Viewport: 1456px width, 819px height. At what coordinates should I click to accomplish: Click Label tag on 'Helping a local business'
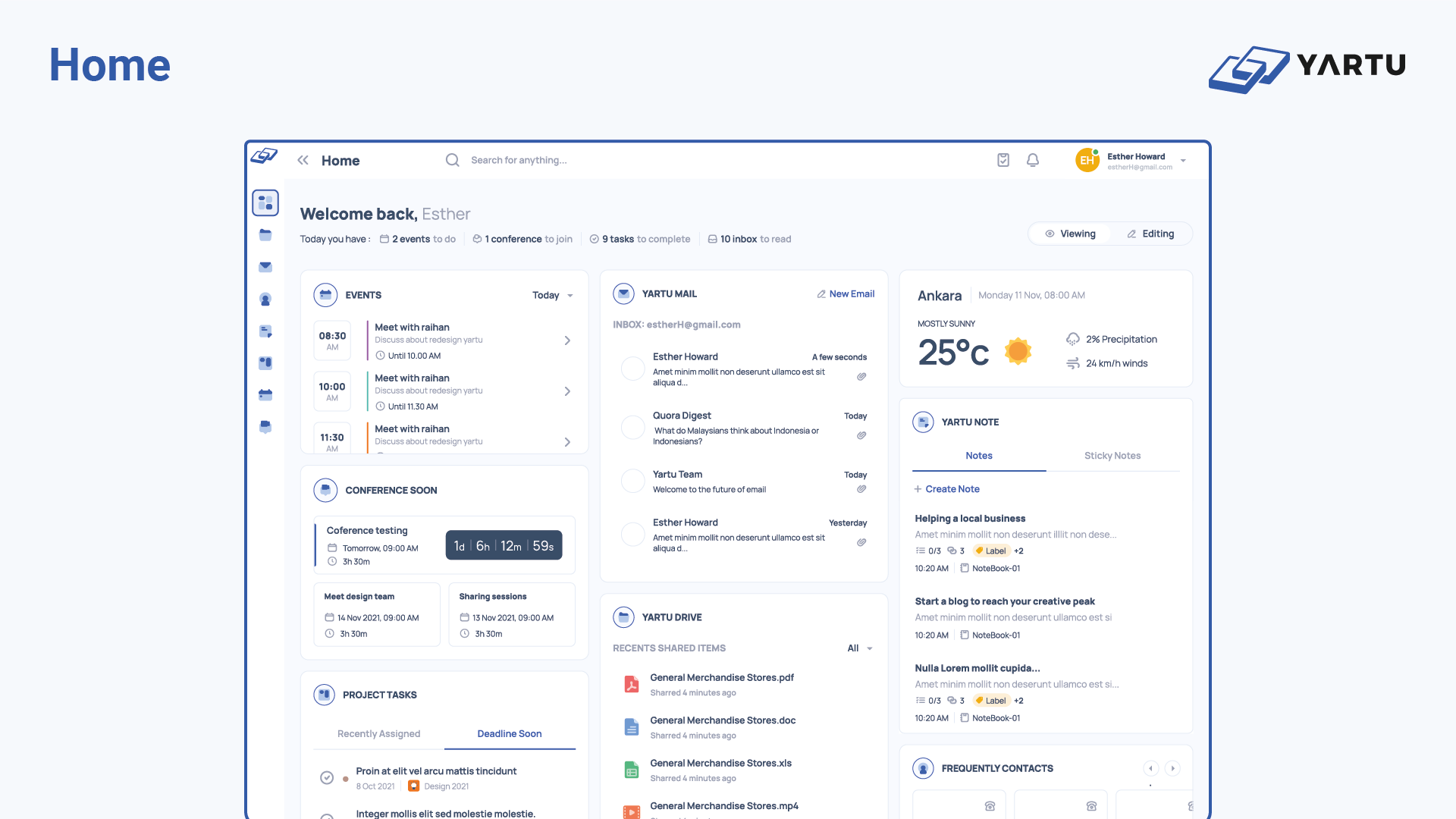click(991, 551)
